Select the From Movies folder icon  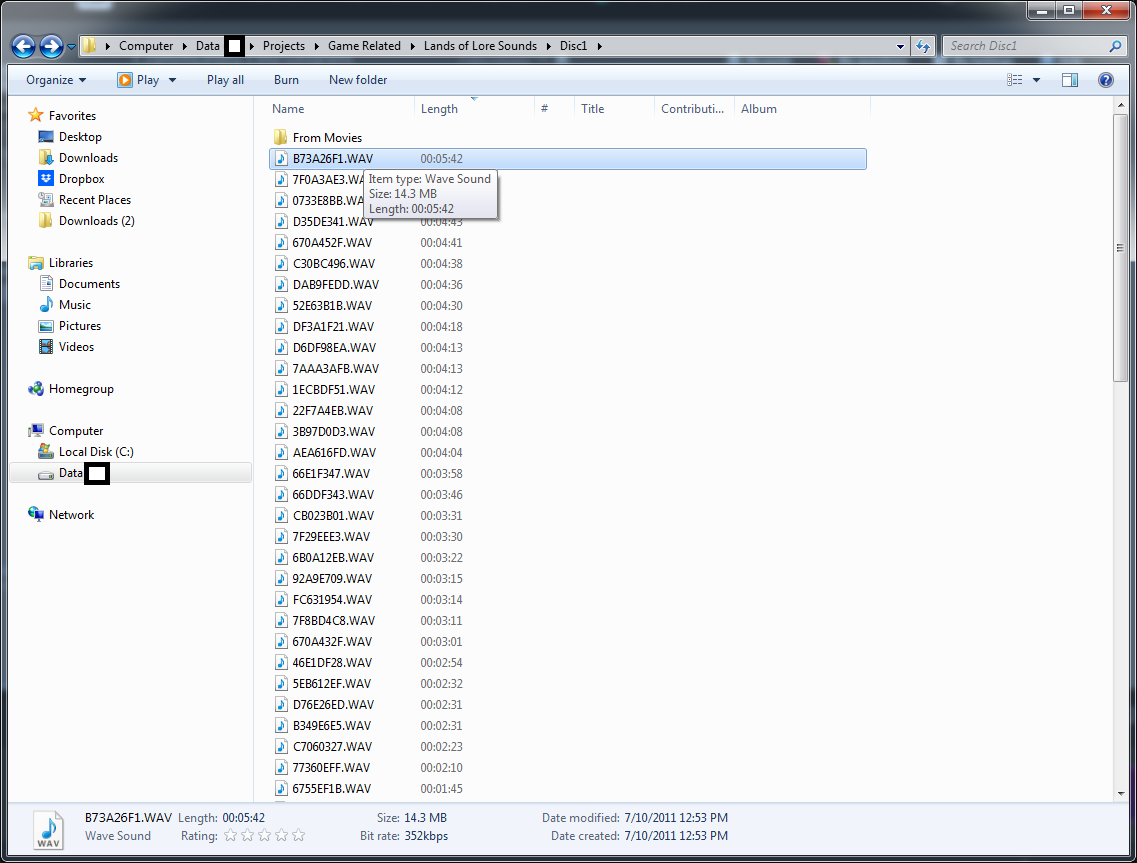click(281, 137)
